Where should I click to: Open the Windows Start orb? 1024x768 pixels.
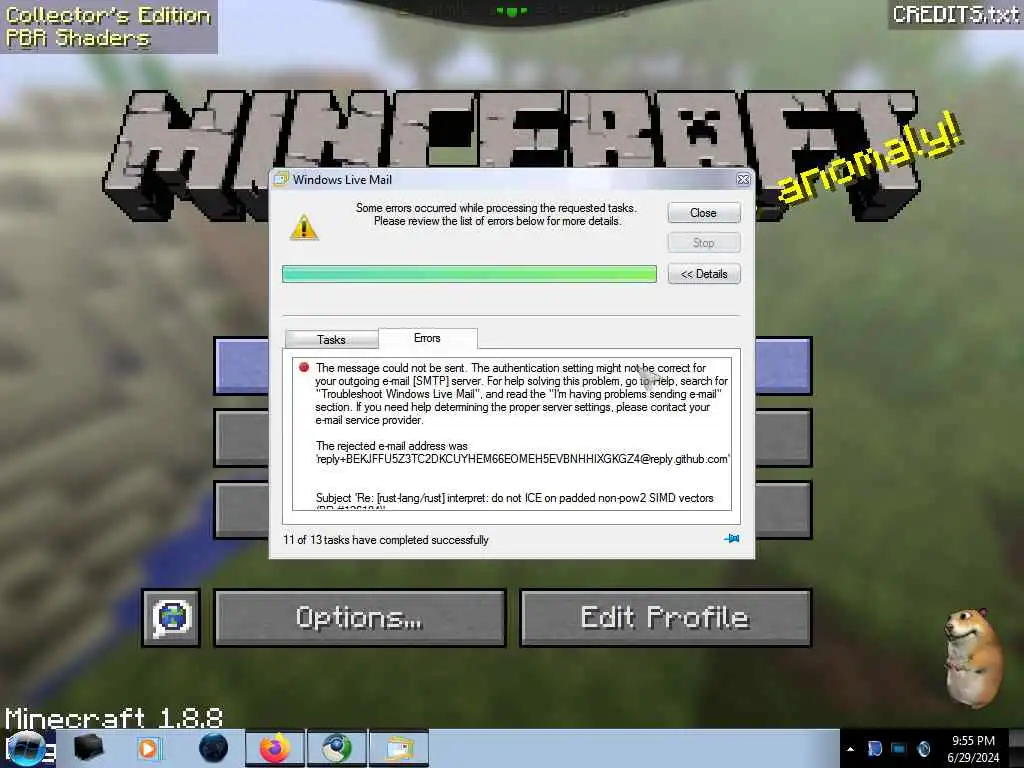(26, 748)
